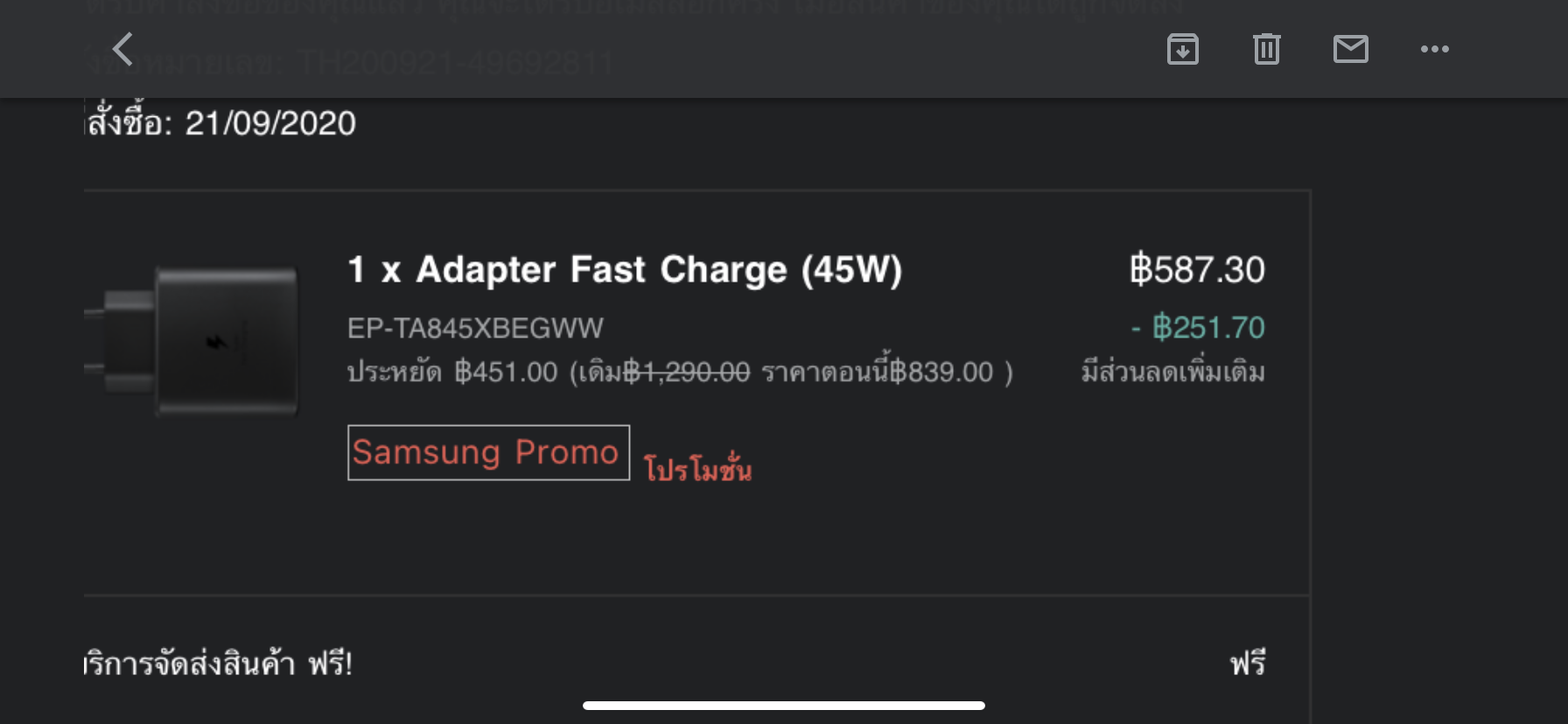Tap the ประหยัด ฿451.00 savings text

pyautogui.click(x=452, y=372)
